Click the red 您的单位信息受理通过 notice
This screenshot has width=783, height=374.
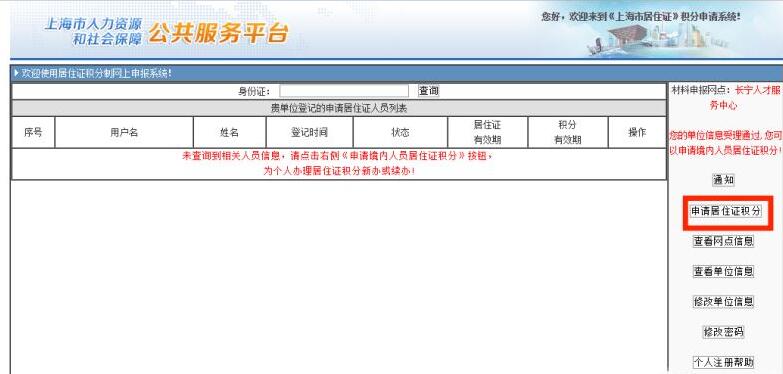[x=726, y=142]
